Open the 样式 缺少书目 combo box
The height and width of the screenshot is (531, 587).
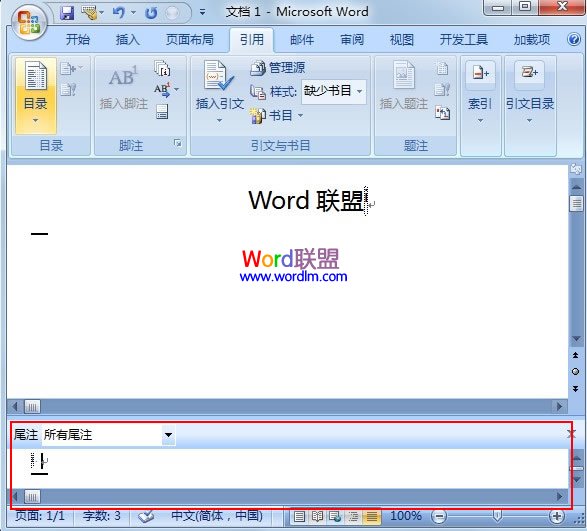[334, 91]
